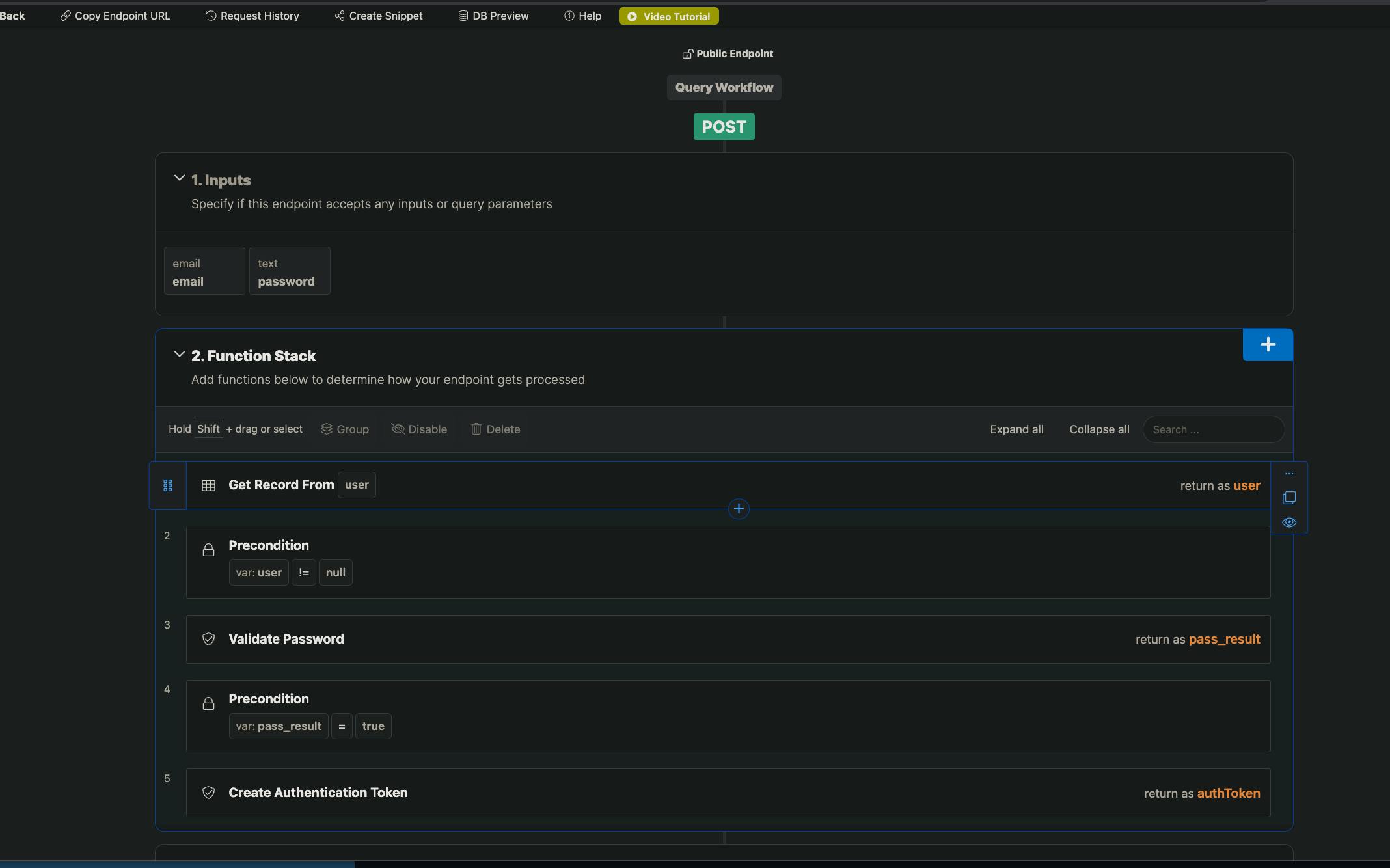1390x868 pixels.
Task: Open Request History from the top bar
Action: (x=252, y=16)
